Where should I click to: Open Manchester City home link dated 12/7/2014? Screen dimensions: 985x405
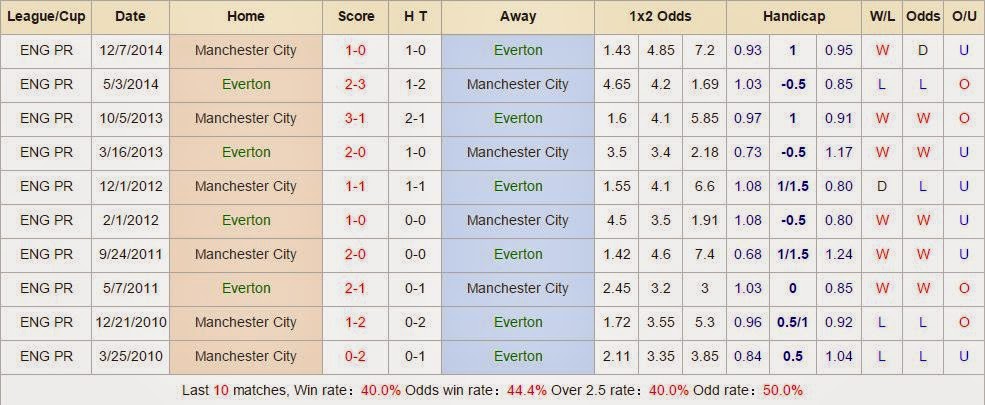(245, 50)
